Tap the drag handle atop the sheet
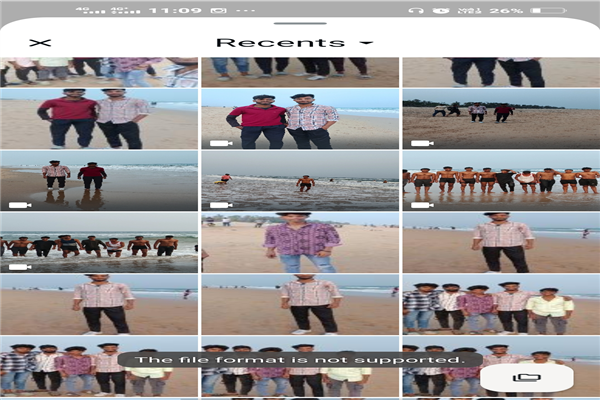 point(299,22)
